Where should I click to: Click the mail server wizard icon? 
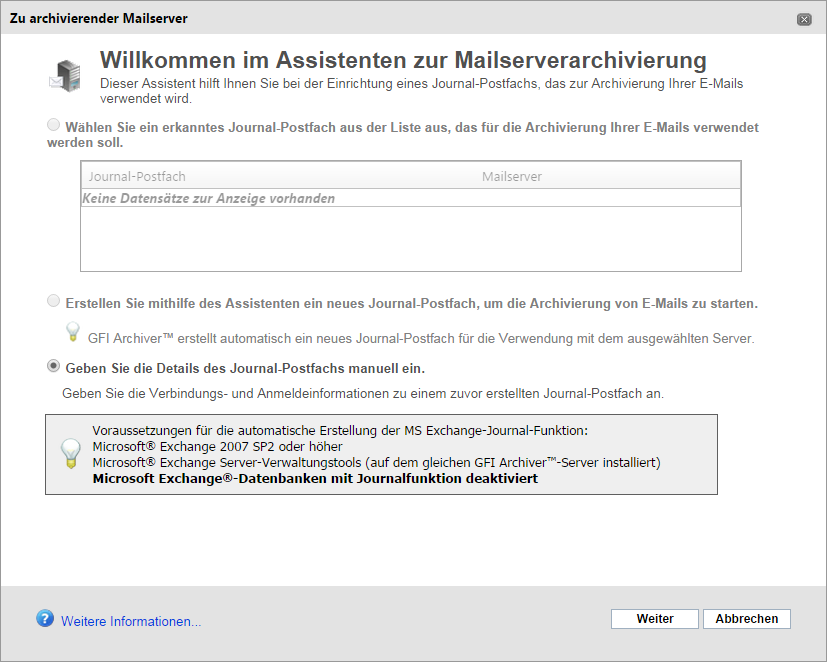(65, 76)
